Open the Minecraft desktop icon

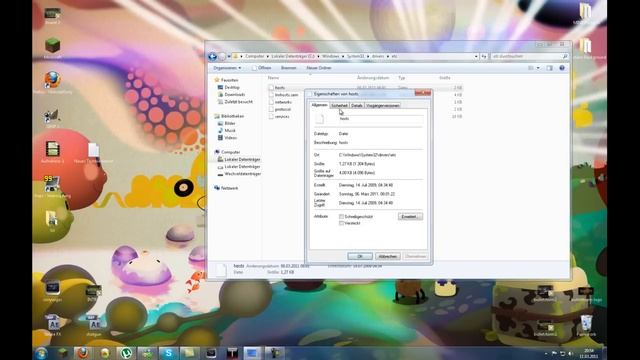point(53,48)
